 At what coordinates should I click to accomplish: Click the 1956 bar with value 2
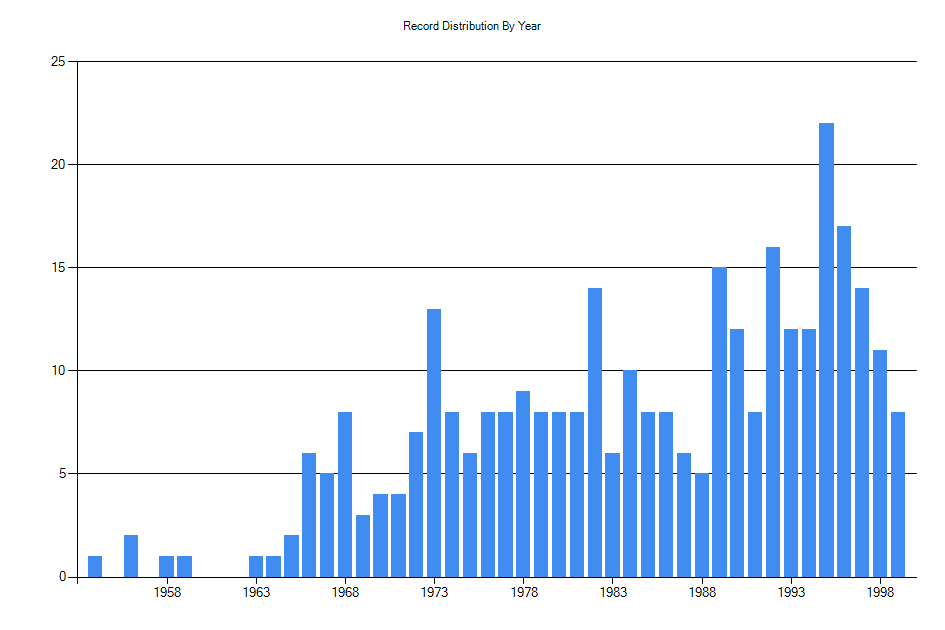point(131,556)
